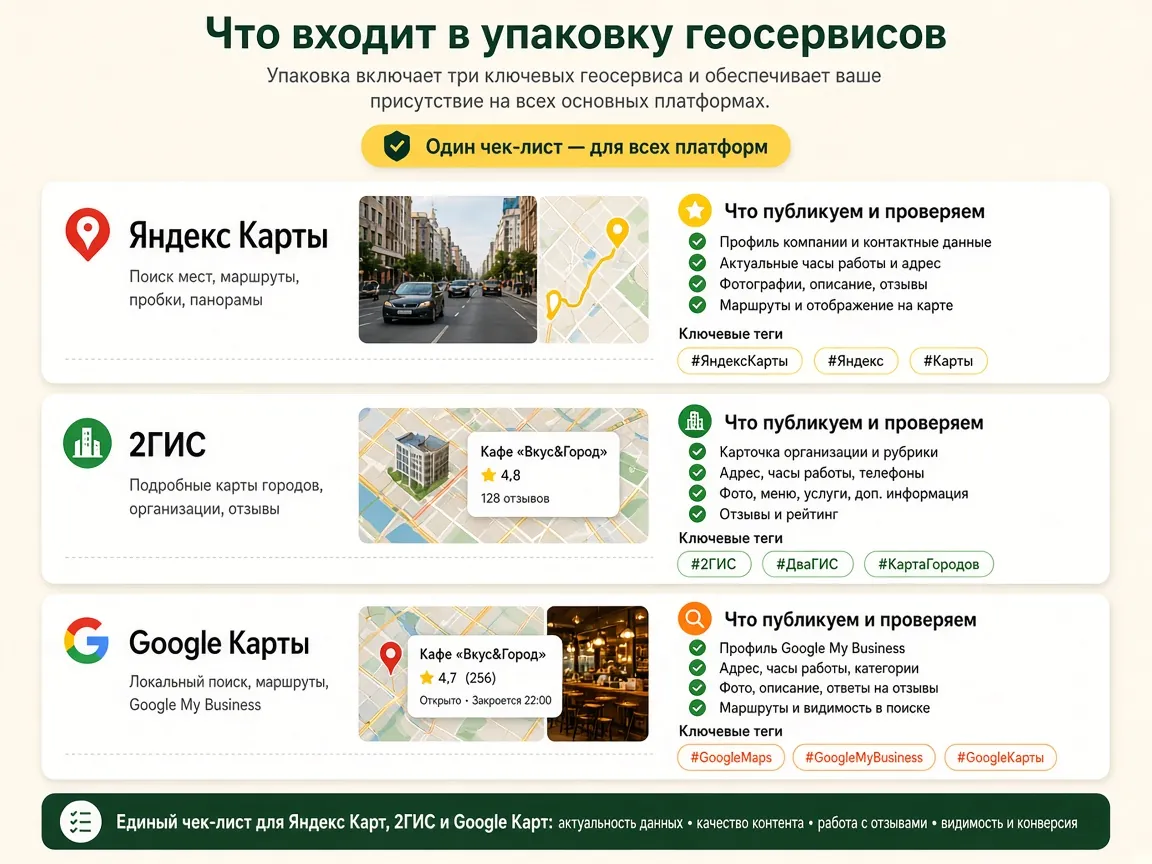Click the Подробные карты городов description text

click(226, 497)
